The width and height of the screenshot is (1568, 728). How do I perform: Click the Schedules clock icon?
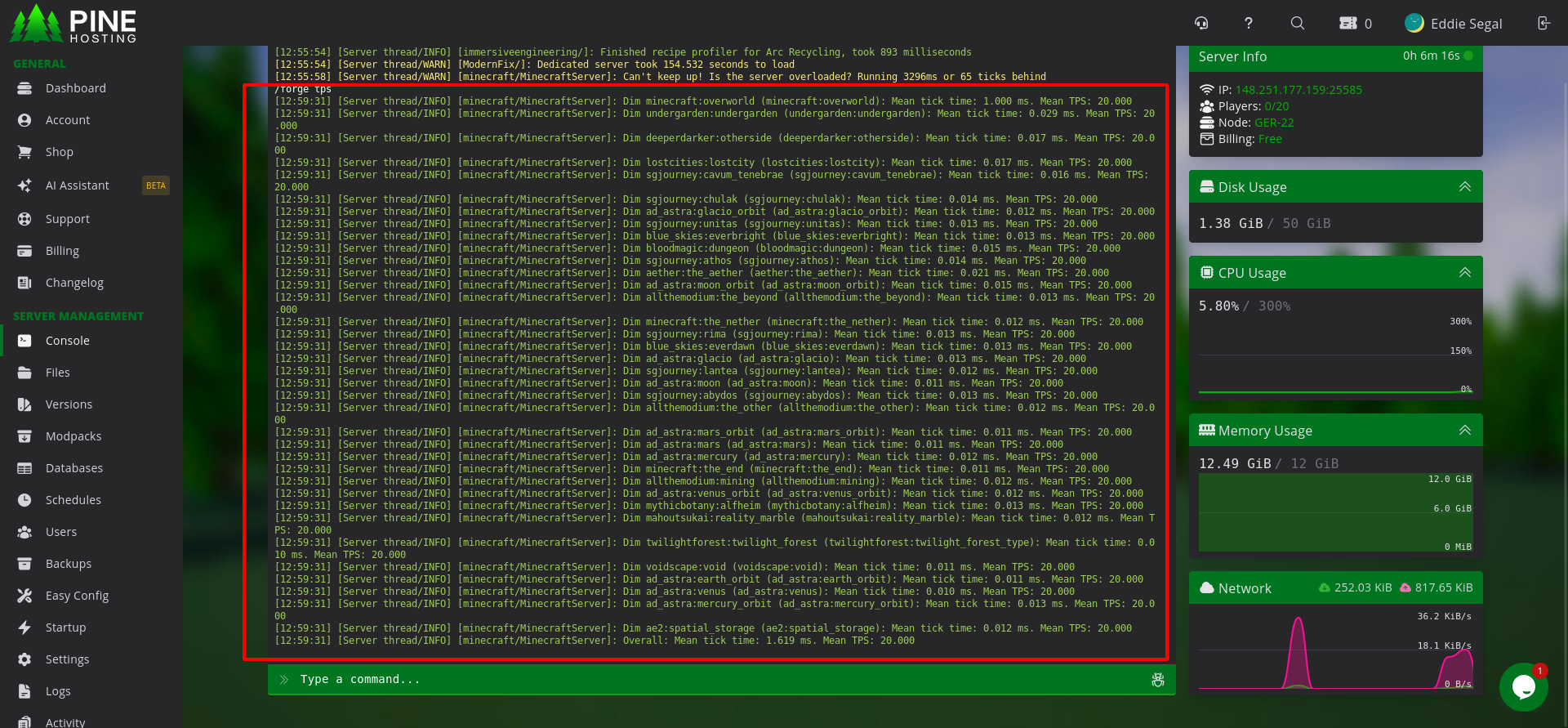(x=24, y=500)
